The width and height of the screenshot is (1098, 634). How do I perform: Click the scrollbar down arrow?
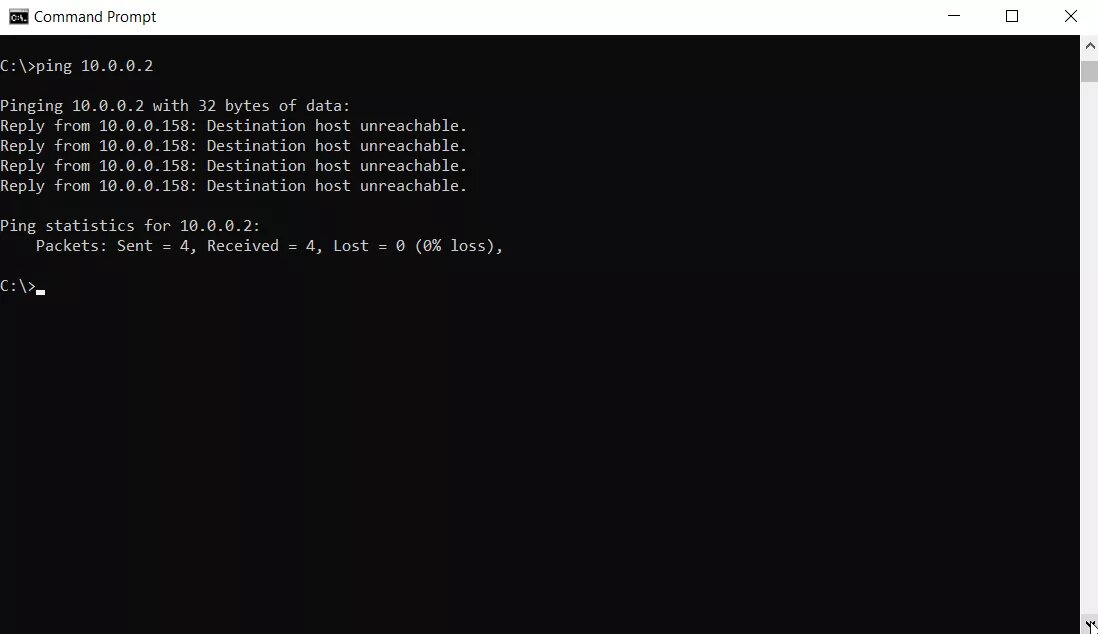click(1090, 624)
